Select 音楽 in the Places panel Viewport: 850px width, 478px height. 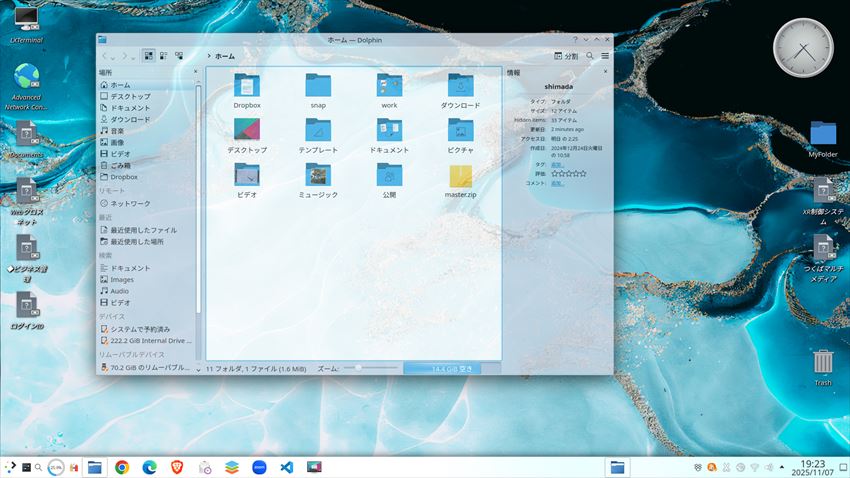tap(146, 131)
